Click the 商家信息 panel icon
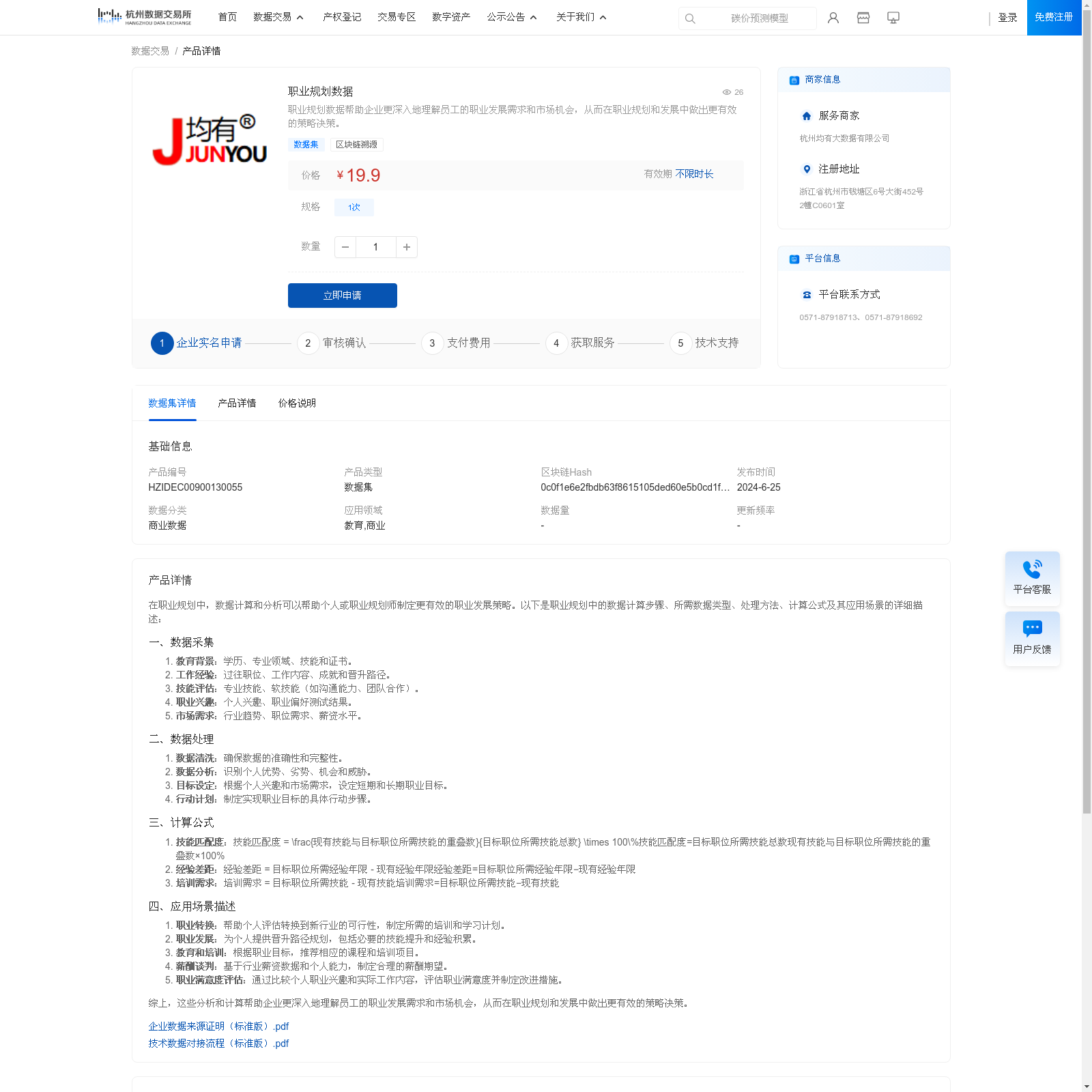 (x=794, y=81)
